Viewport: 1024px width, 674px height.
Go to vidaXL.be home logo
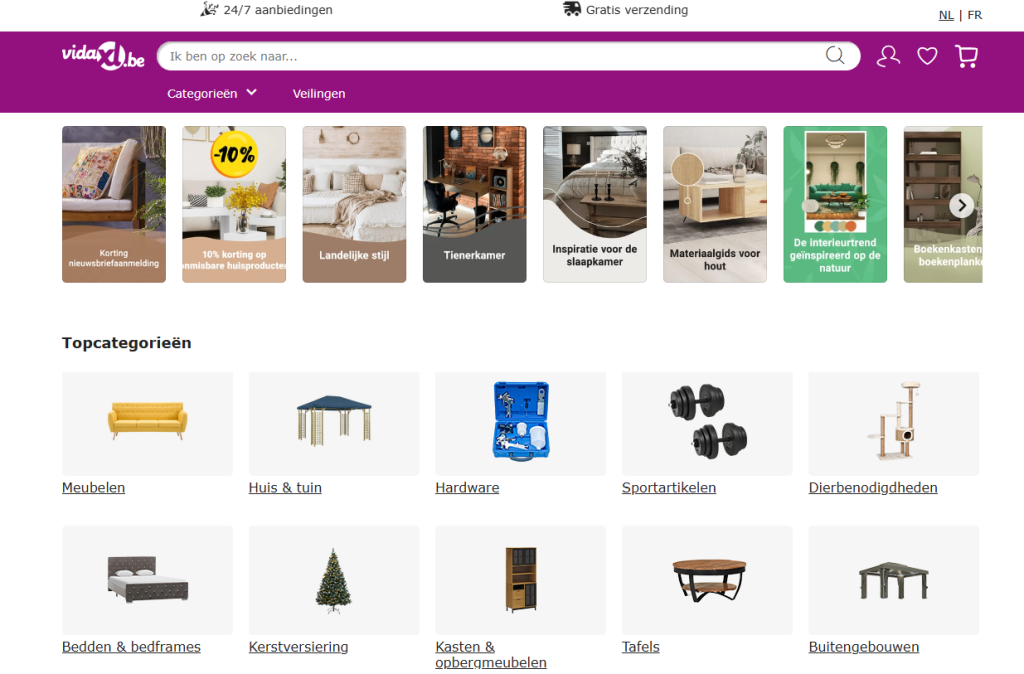[x=103, y=56]
